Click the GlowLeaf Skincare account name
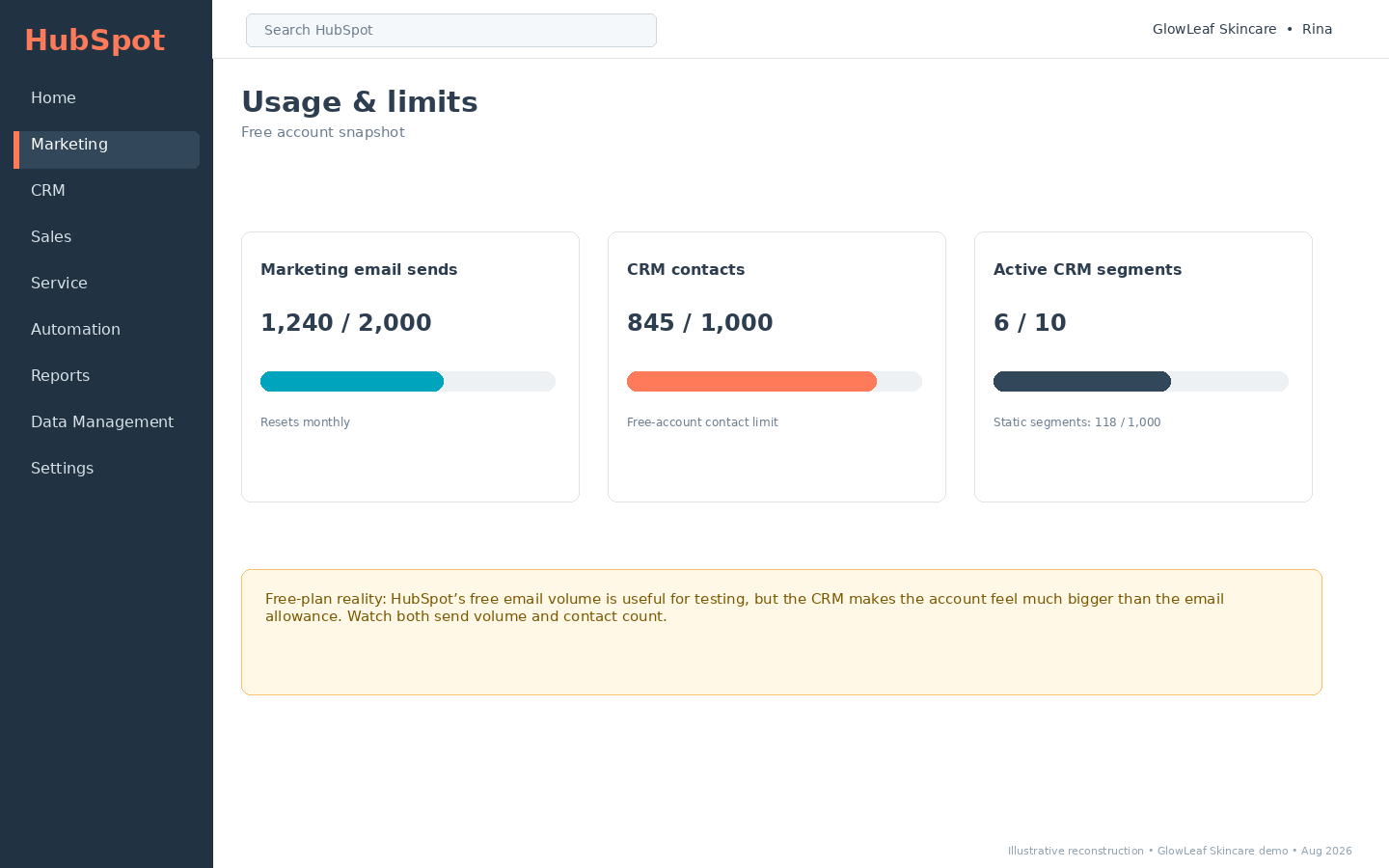The width and height of the screenshot is (1389, 868). pyautogui.click(x=1214, y=30)
